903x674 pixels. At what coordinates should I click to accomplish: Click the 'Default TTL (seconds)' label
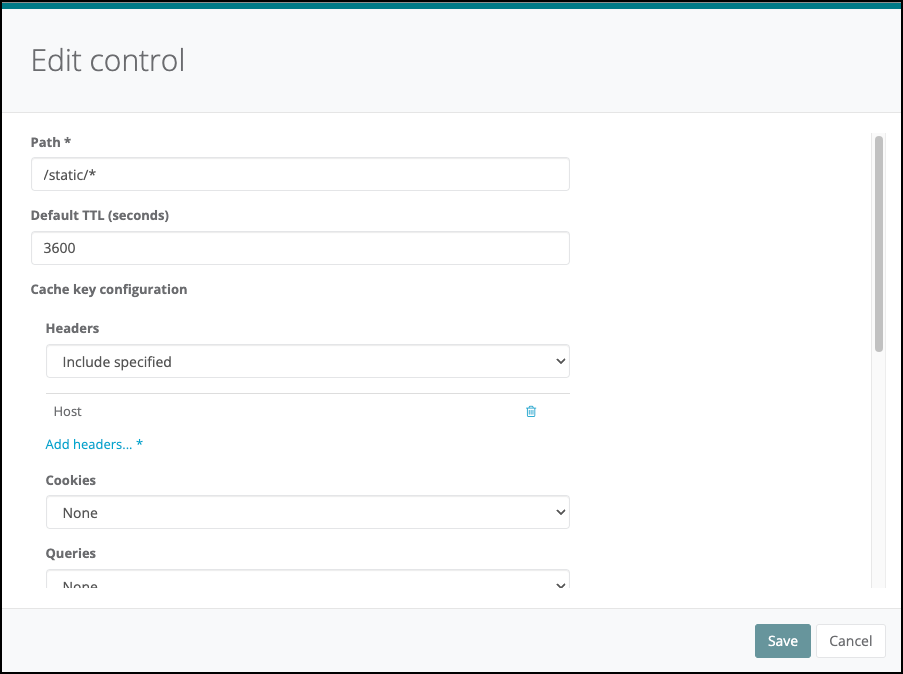[x=99, y=215]
